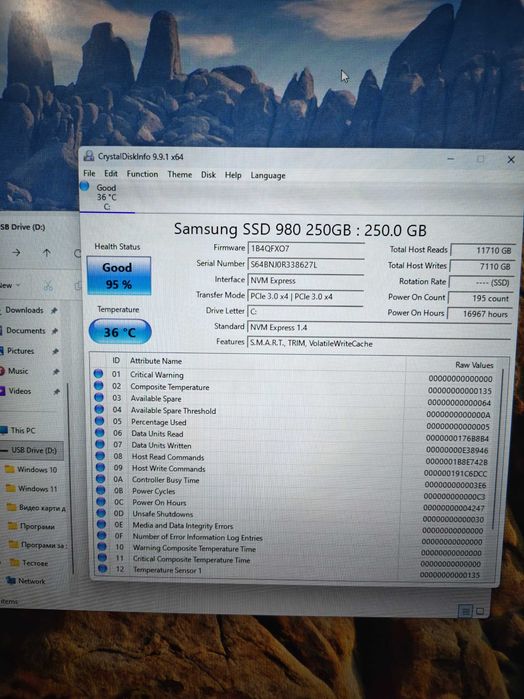Click the Serial Number field
Screen dimensions: 524x699
click(305, 265)
